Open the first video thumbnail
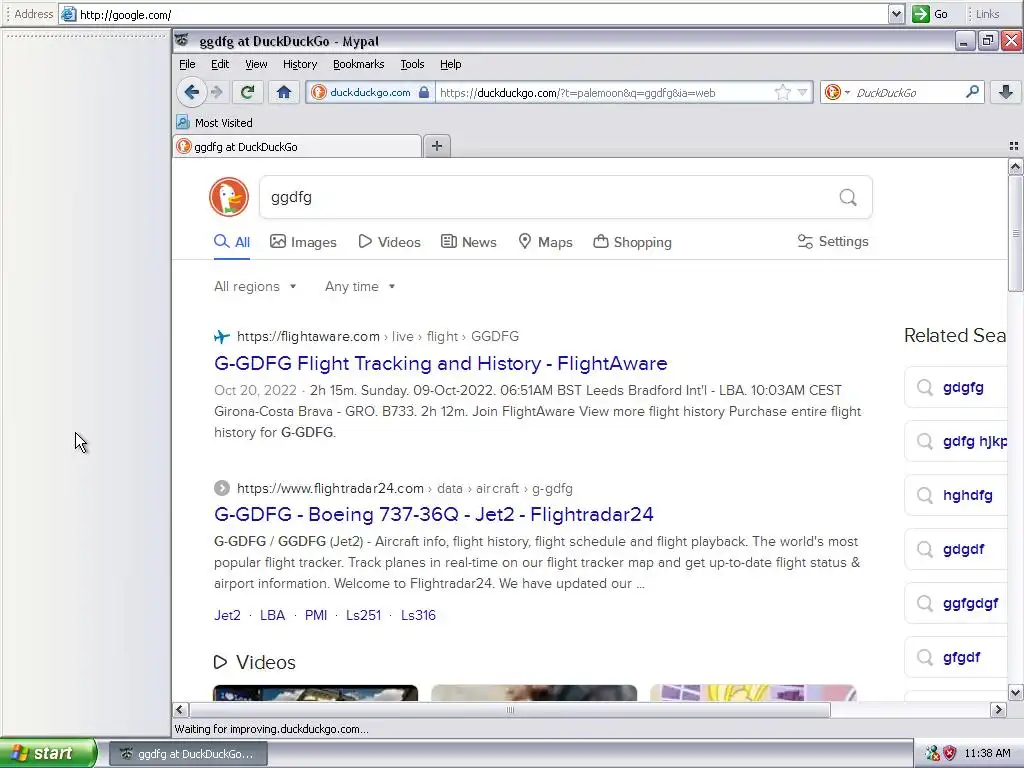The image size is (1024, 768). click(x=315, y=692)
